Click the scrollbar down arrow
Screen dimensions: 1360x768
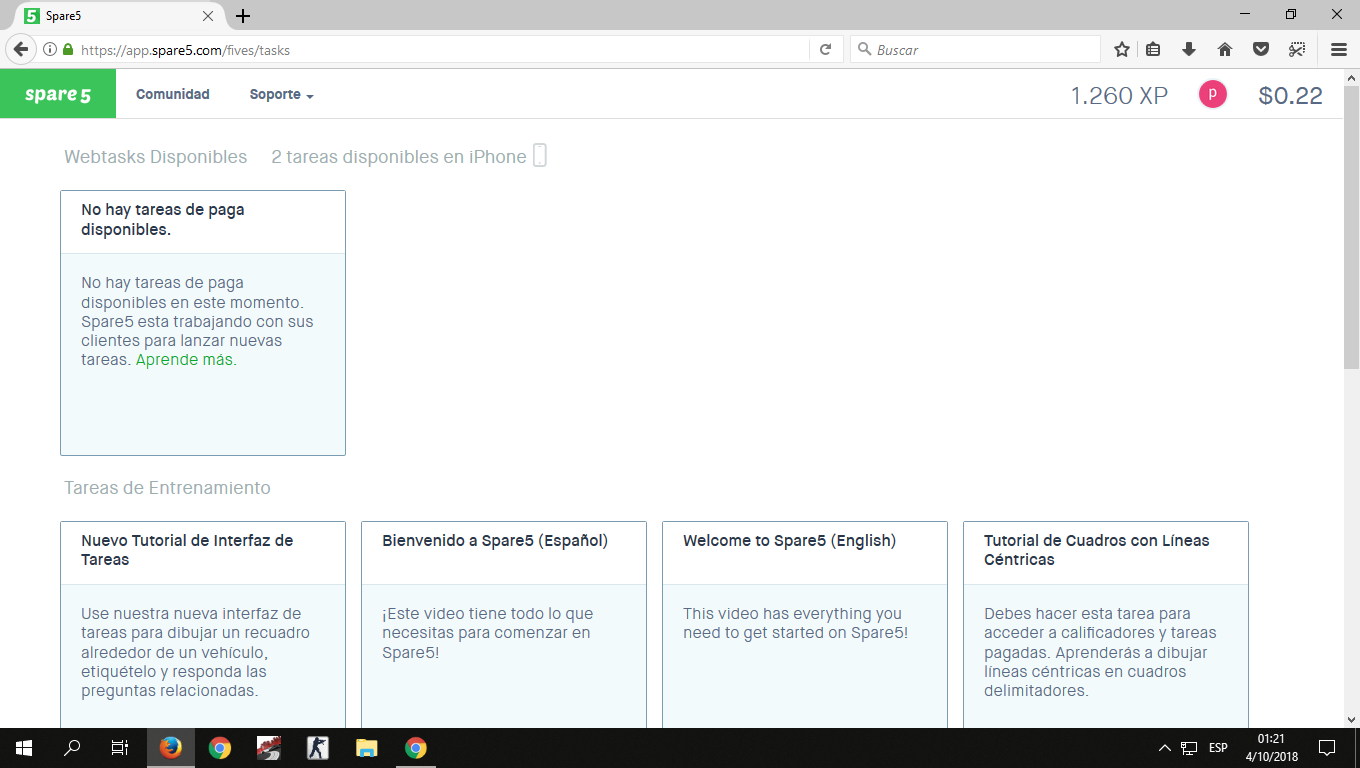coord(1351,719)
